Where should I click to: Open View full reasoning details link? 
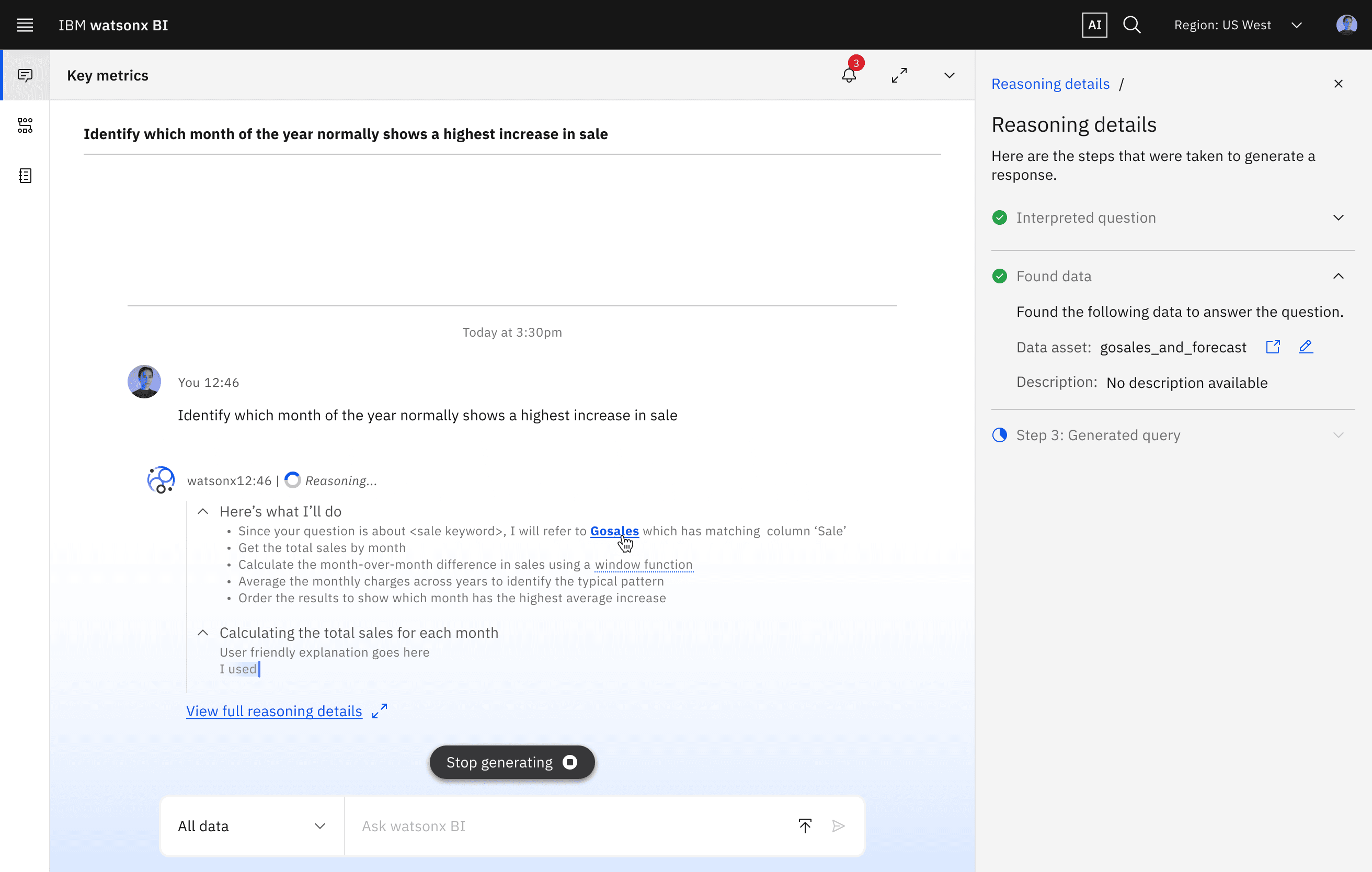(x=274, y=711)
